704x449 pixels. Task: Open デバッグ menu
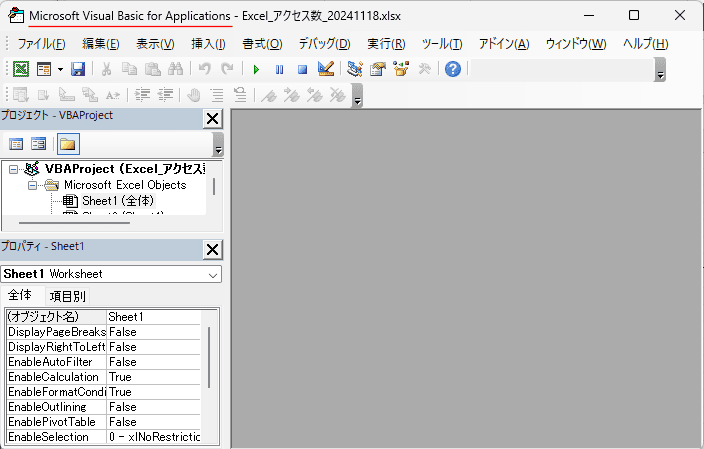point(325,44)
